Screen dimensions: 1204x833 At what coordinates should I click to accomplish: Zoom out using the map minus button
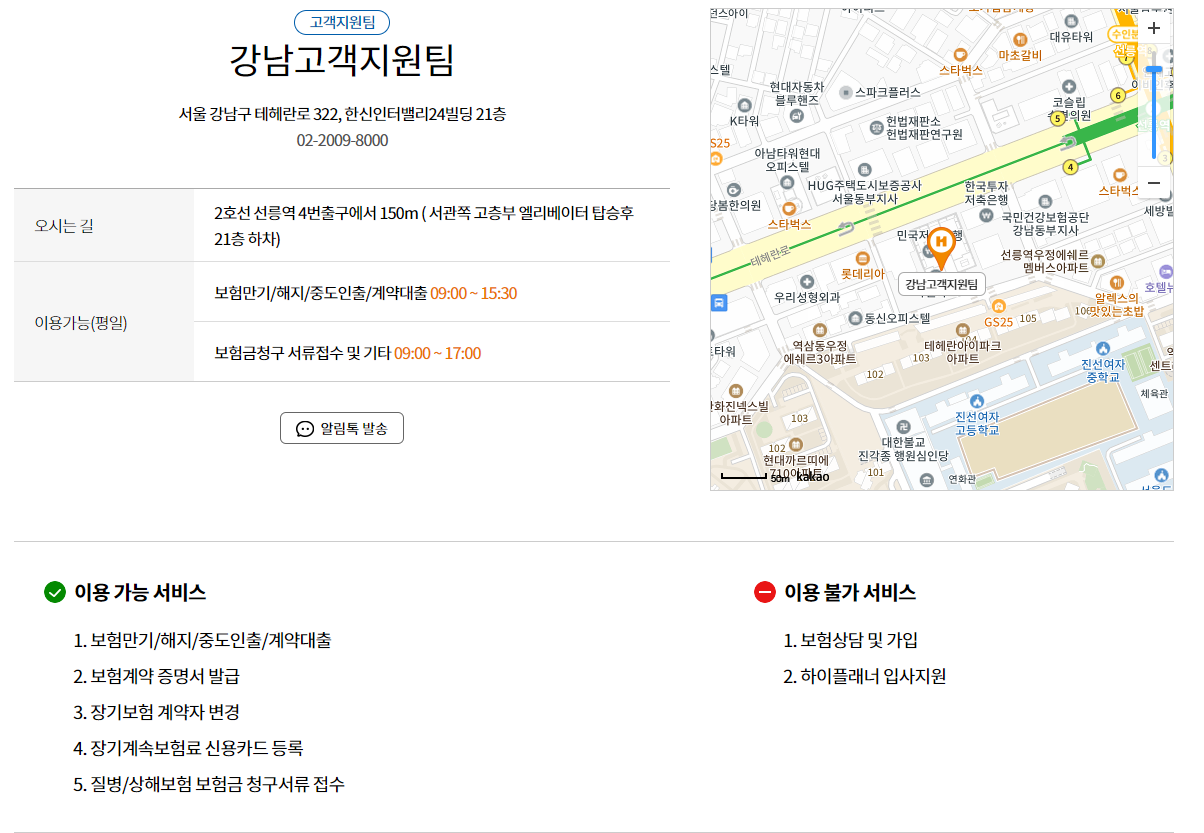pos(1155,183)
